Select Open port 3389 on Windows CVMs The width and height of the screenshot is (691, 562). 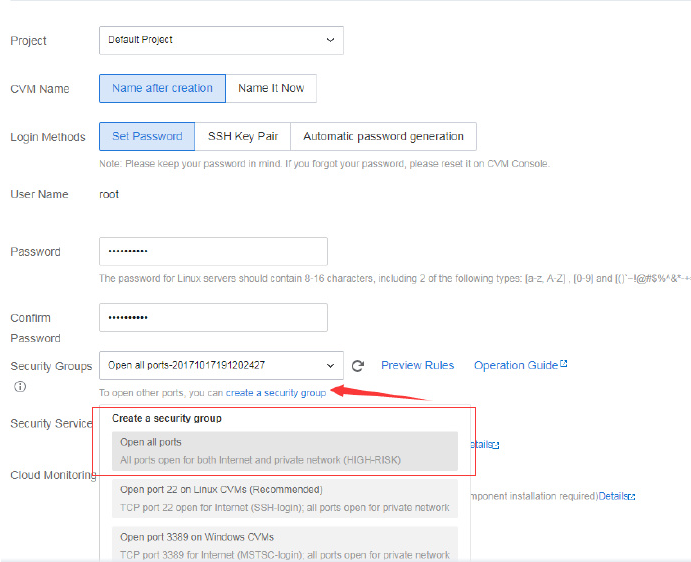[x=284, y=544]
